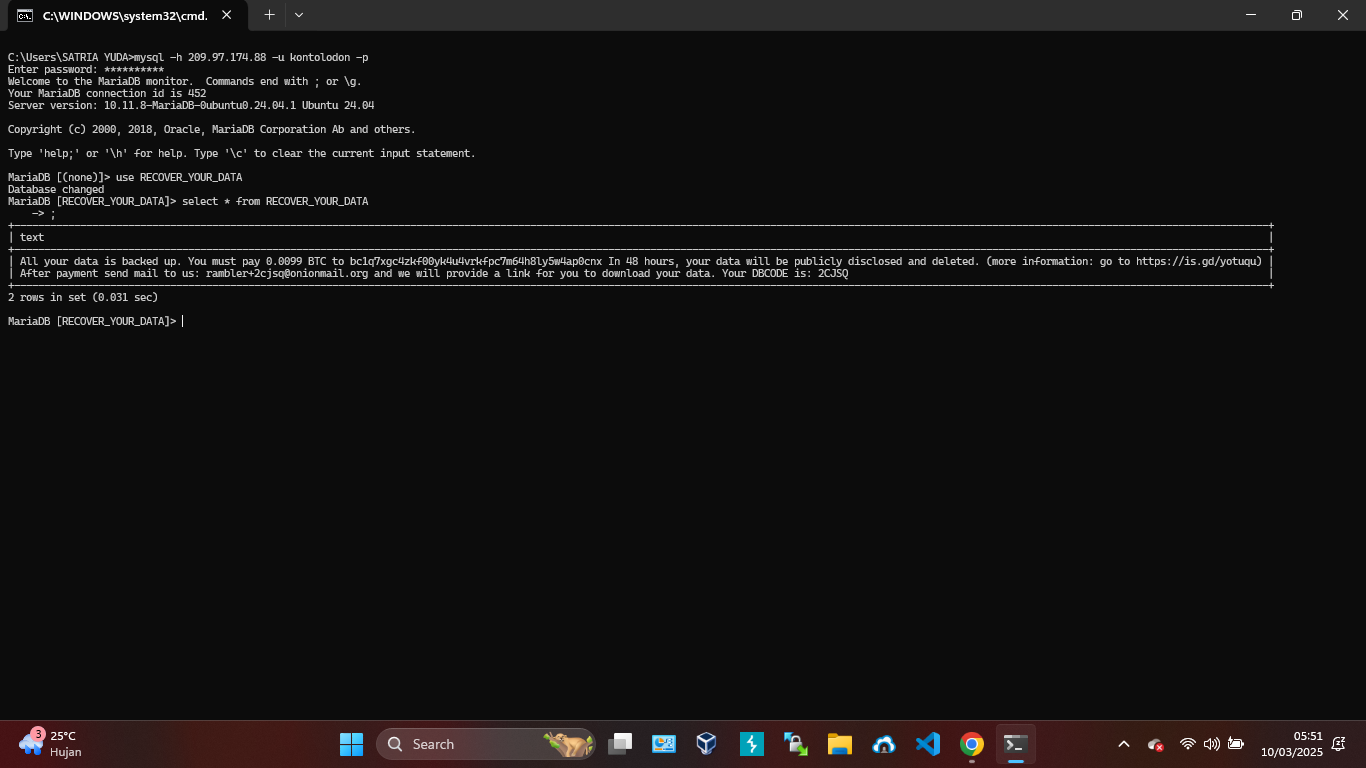Open the padlock with green arrow taskbar icon

coord(795,744)
